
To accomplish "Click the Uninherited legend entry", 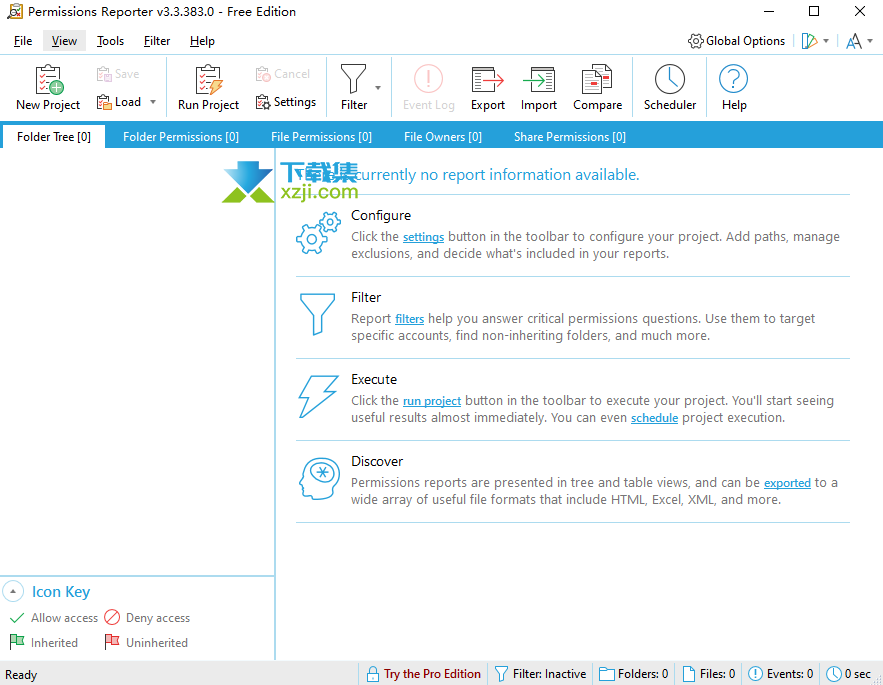I will click(146, 642).
